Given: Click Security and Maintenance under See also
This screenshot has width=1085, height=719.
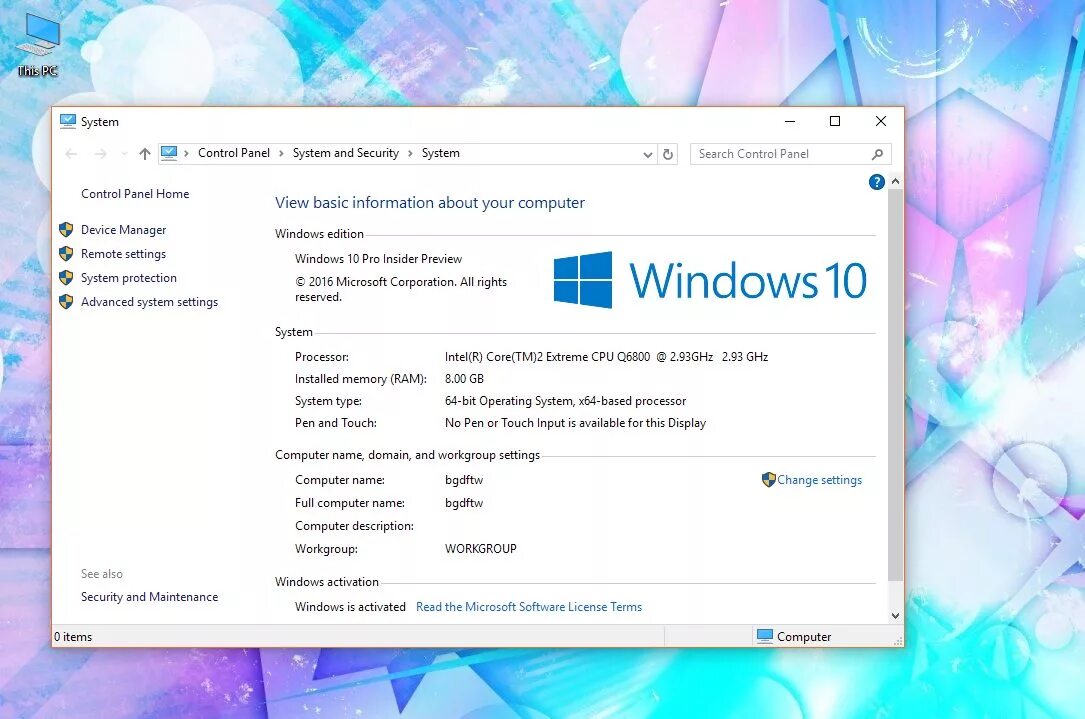Looking at the screenshot, I should pyautogui.click(x=149, y=596).
